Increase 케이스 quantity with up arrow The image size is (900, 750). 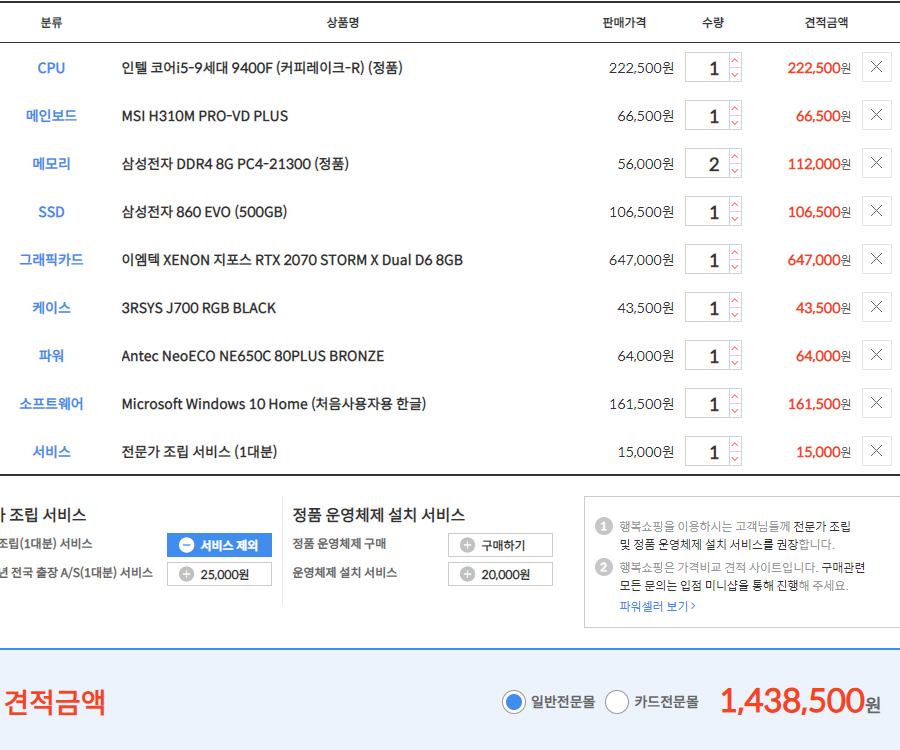tap(735, 300)
